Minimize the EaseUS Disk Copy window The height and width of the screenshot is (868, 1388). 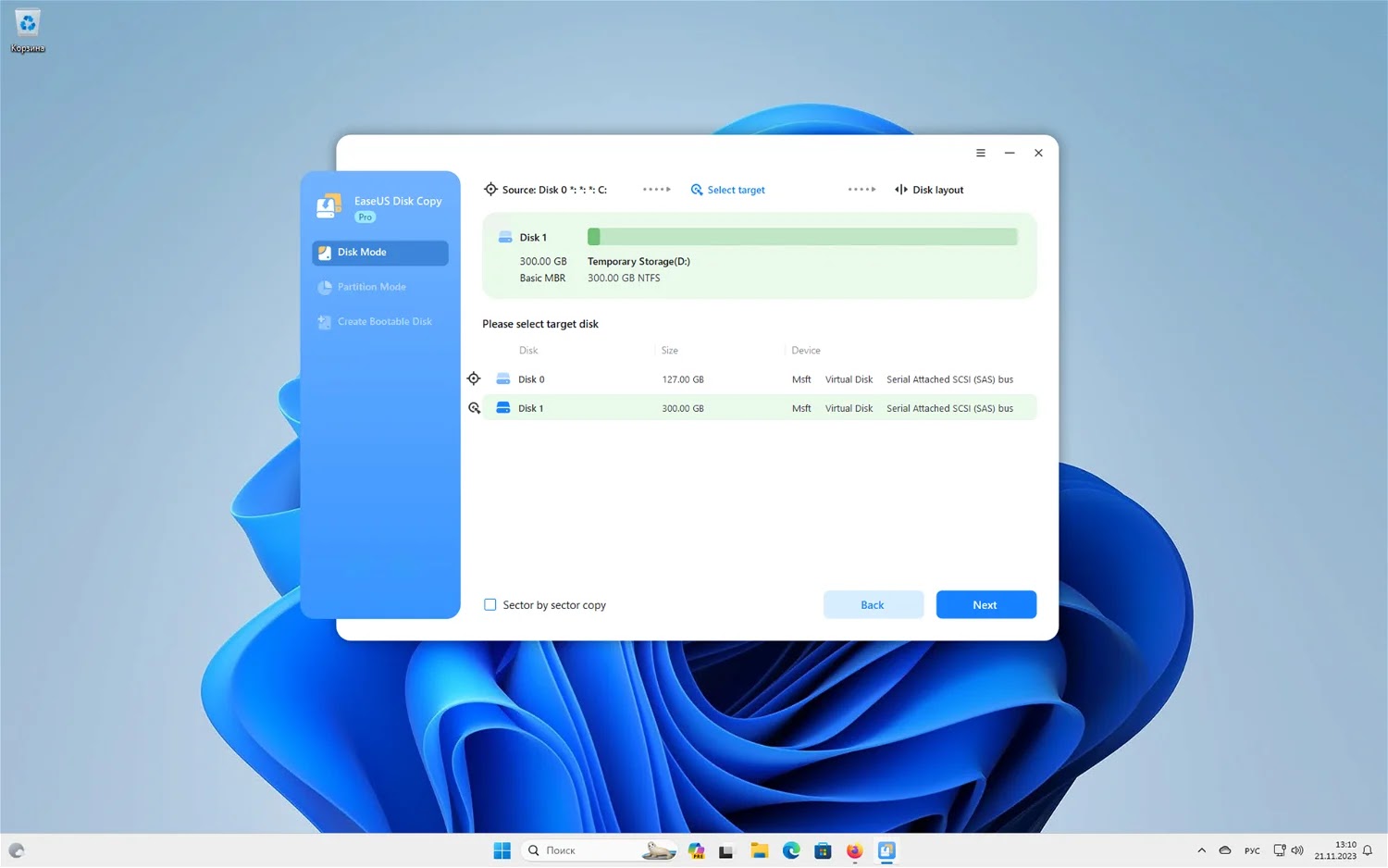(x=1010, y=154)
